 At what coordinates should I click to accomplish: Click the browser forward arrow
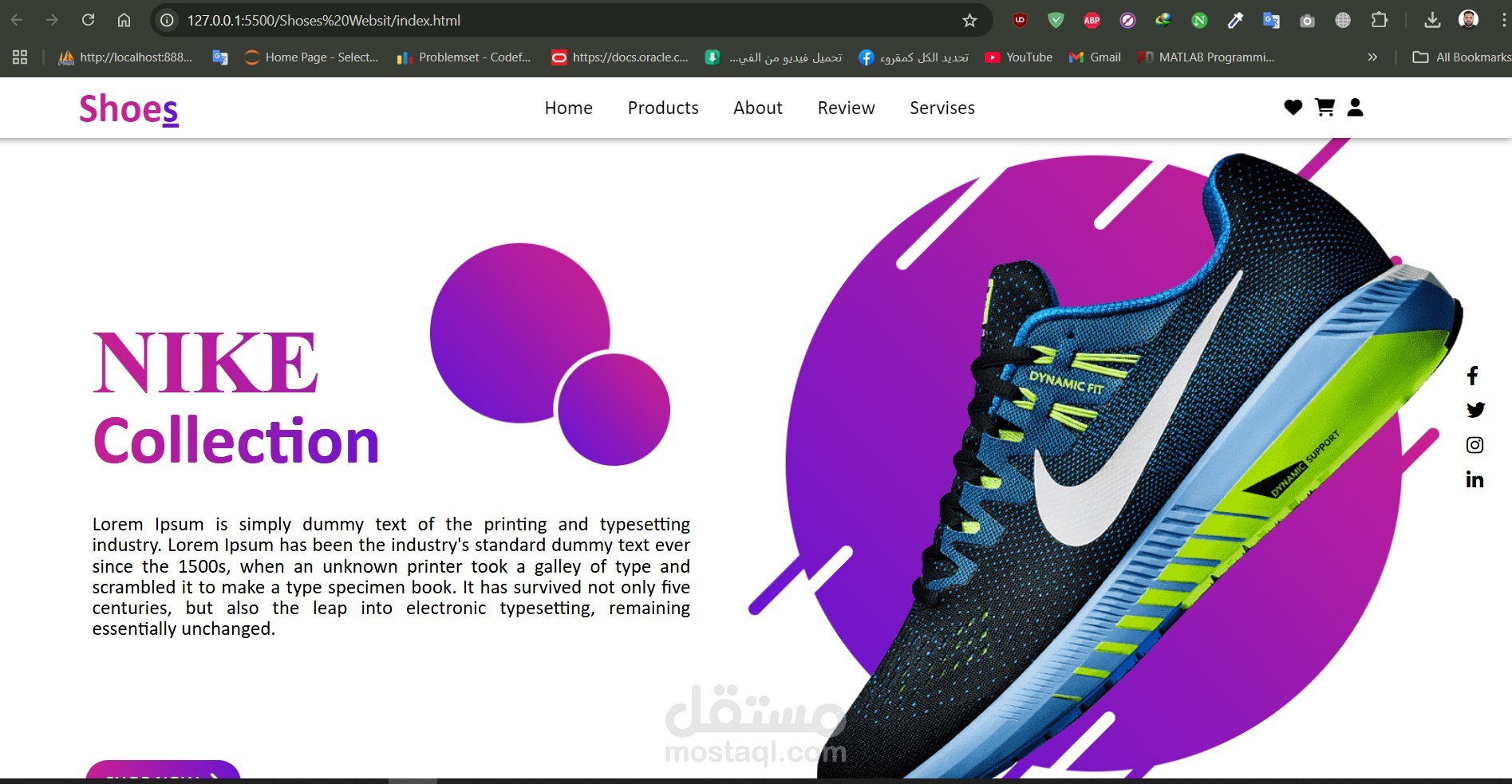(x=52, y=20)
